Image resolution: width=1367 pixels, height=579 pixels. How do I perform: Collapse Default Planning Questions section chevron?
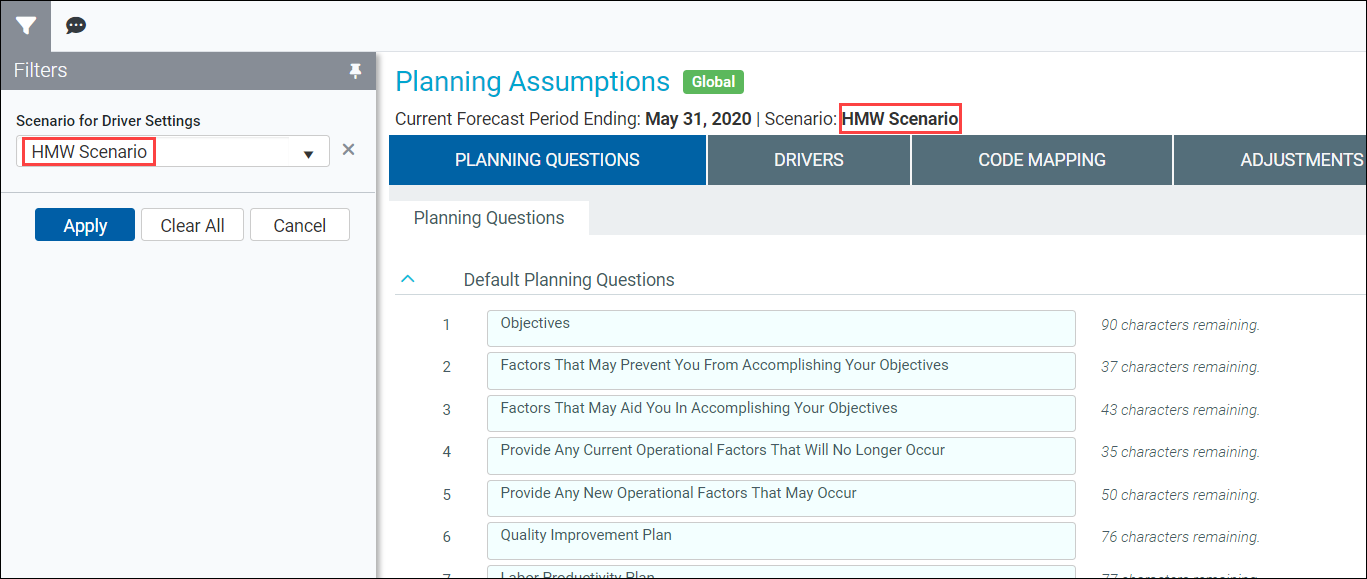coord(408,279)
